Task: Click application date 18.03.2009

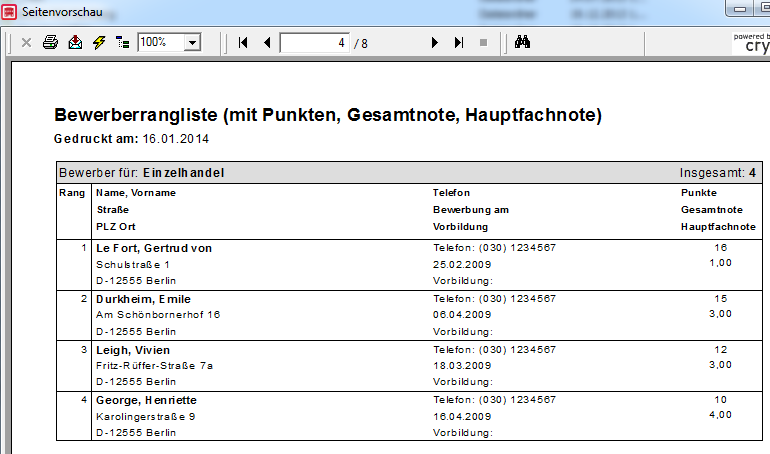Action: click(462, 366)
